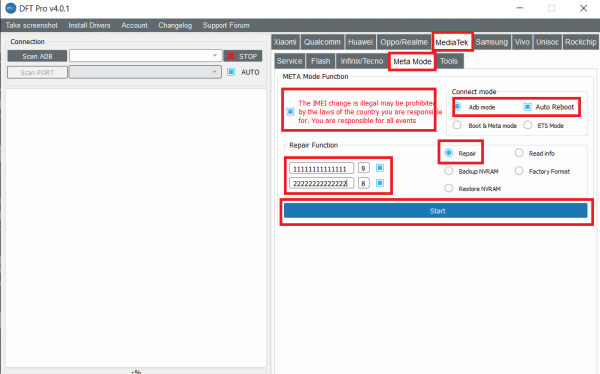Click the red X STOP button

click(x=243, y=56)
